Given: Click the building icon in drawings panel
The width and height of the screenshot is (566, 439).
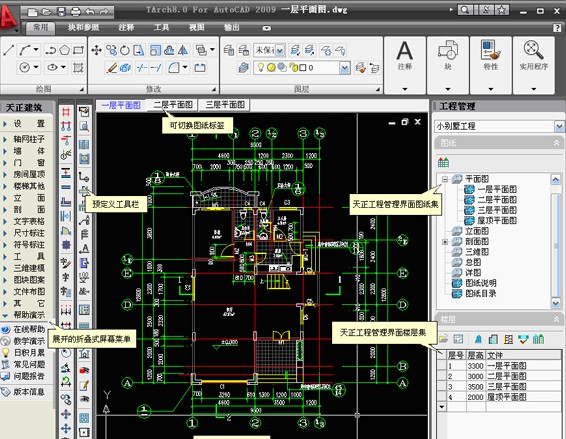Looking at the screenshot, I should (x=443, y=162).
